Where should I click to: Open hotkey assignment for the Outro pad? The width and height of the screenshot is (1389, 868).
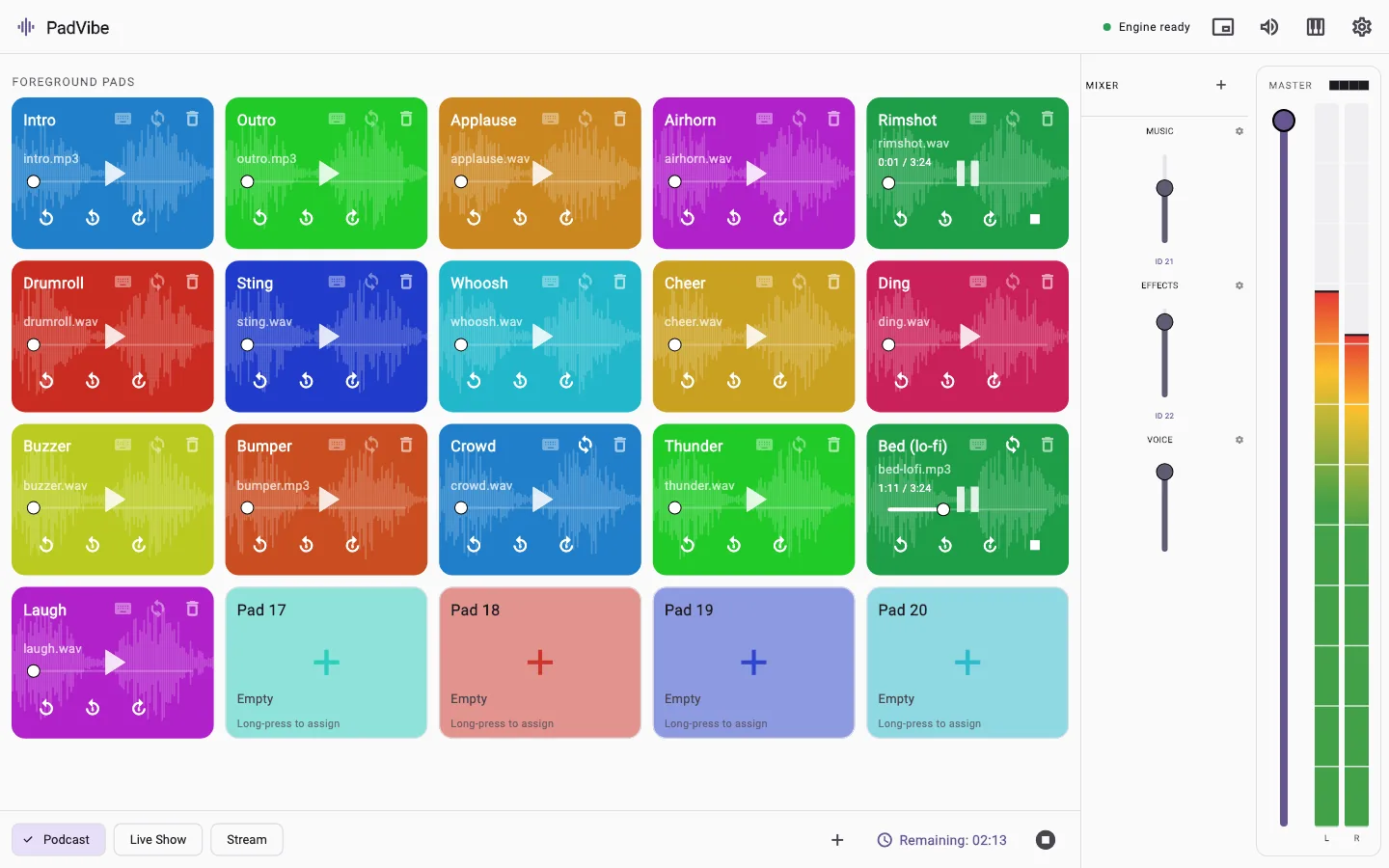(x=337, y=119)
